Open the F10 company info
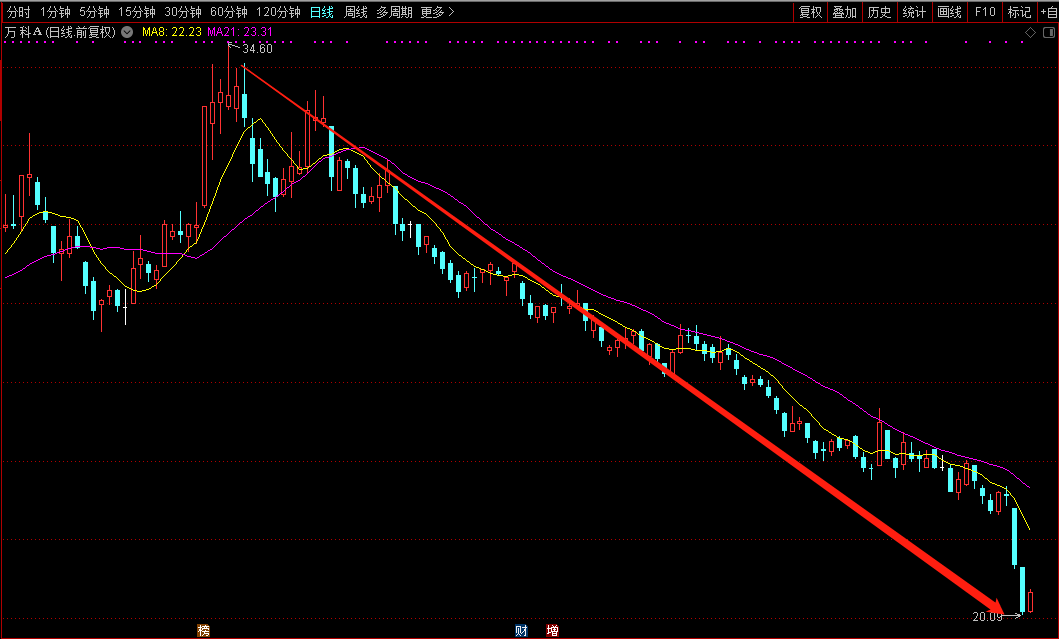This screenshot has width=1059, height=639. point(985,12)
